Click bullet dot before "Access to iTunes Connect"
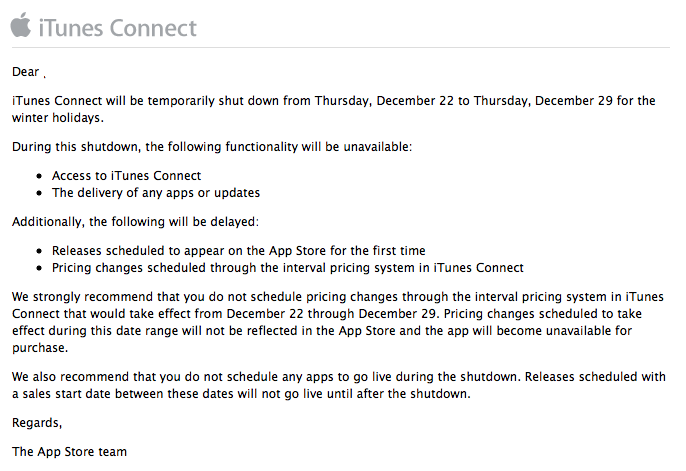This screenshot has width=686, height=471. click(x=39, y=177)
